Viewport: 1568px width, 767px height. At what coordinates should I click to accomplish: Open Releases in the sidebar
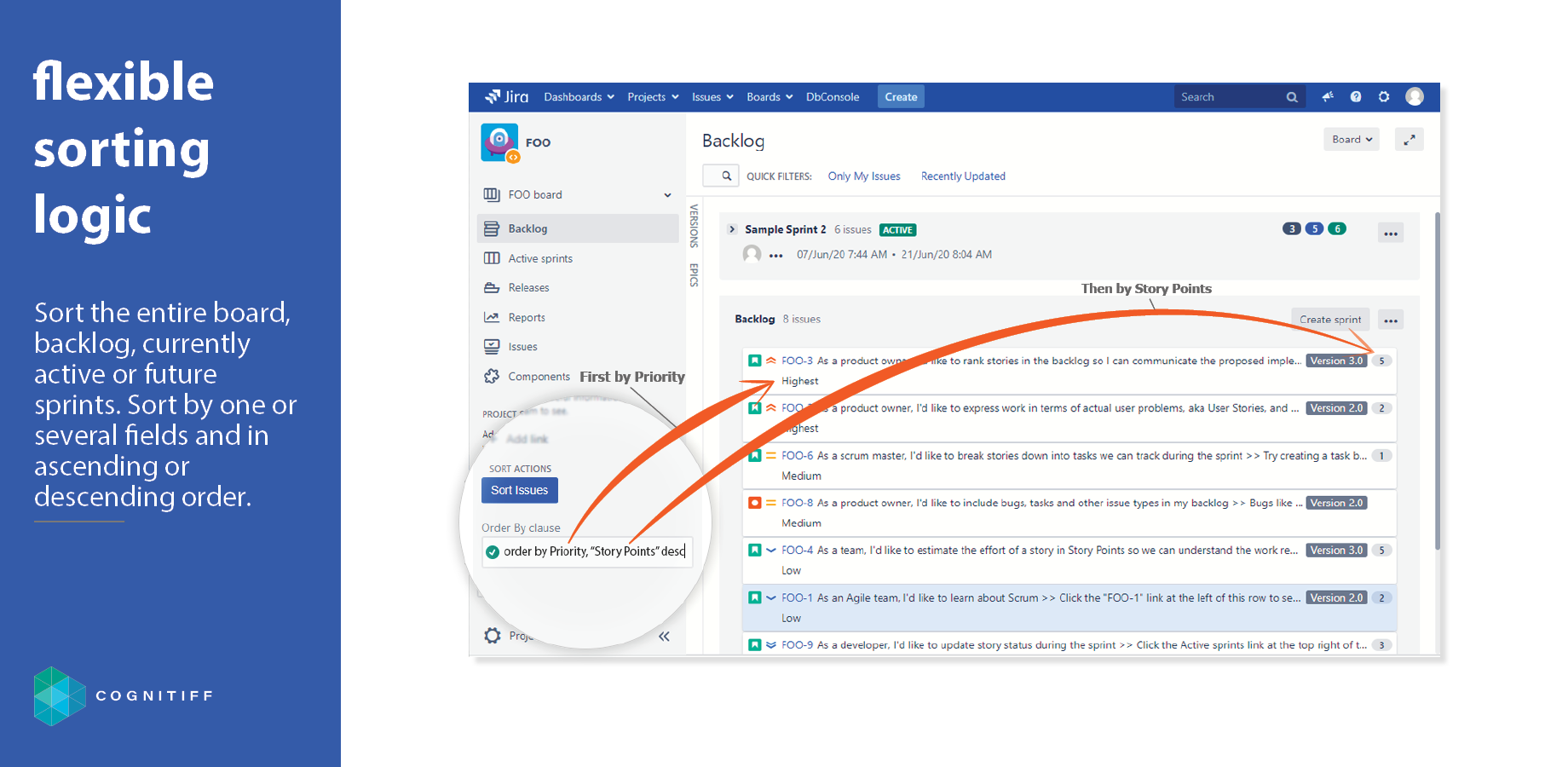point(528,288)
